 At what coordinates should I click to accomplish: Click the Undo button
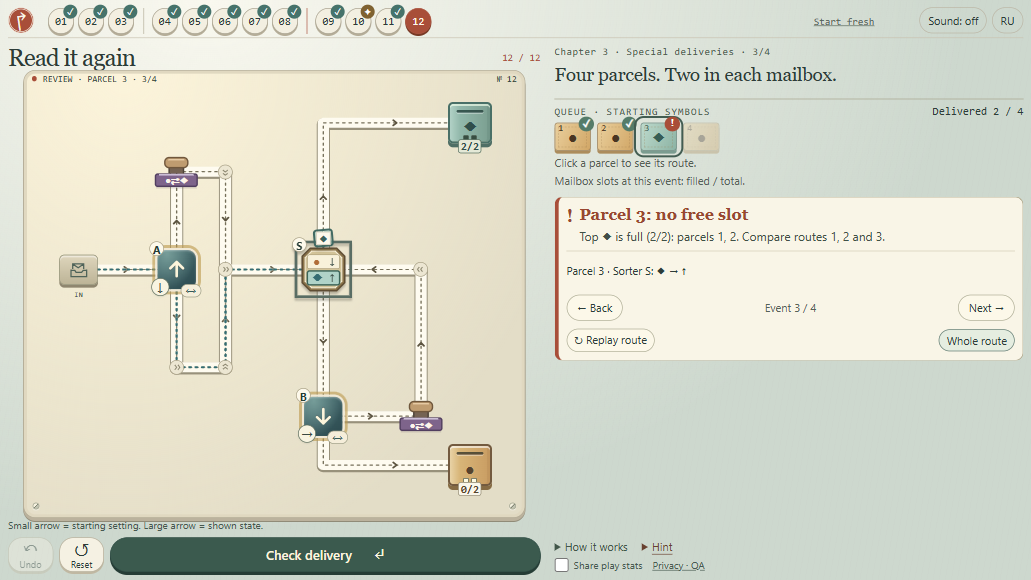(30, 556)
